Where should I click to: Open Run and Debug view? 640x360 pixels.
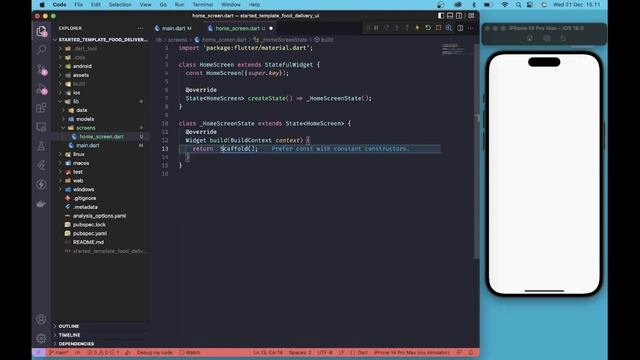(x=41, y=89)
